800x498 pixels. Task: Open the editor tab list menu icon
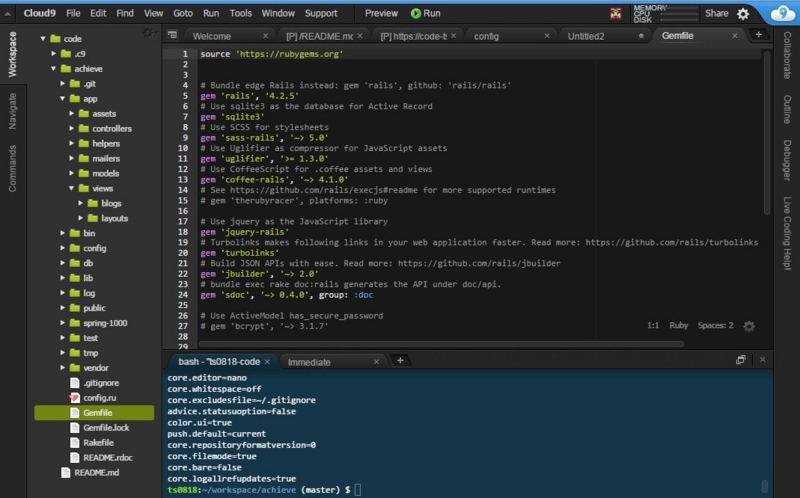(172, 35)
